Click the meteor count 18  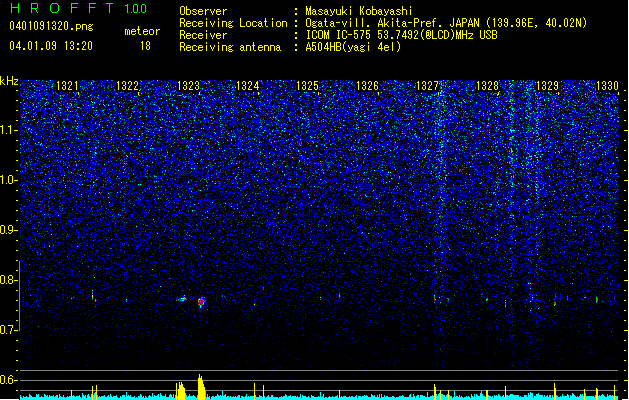pos(145,46)
